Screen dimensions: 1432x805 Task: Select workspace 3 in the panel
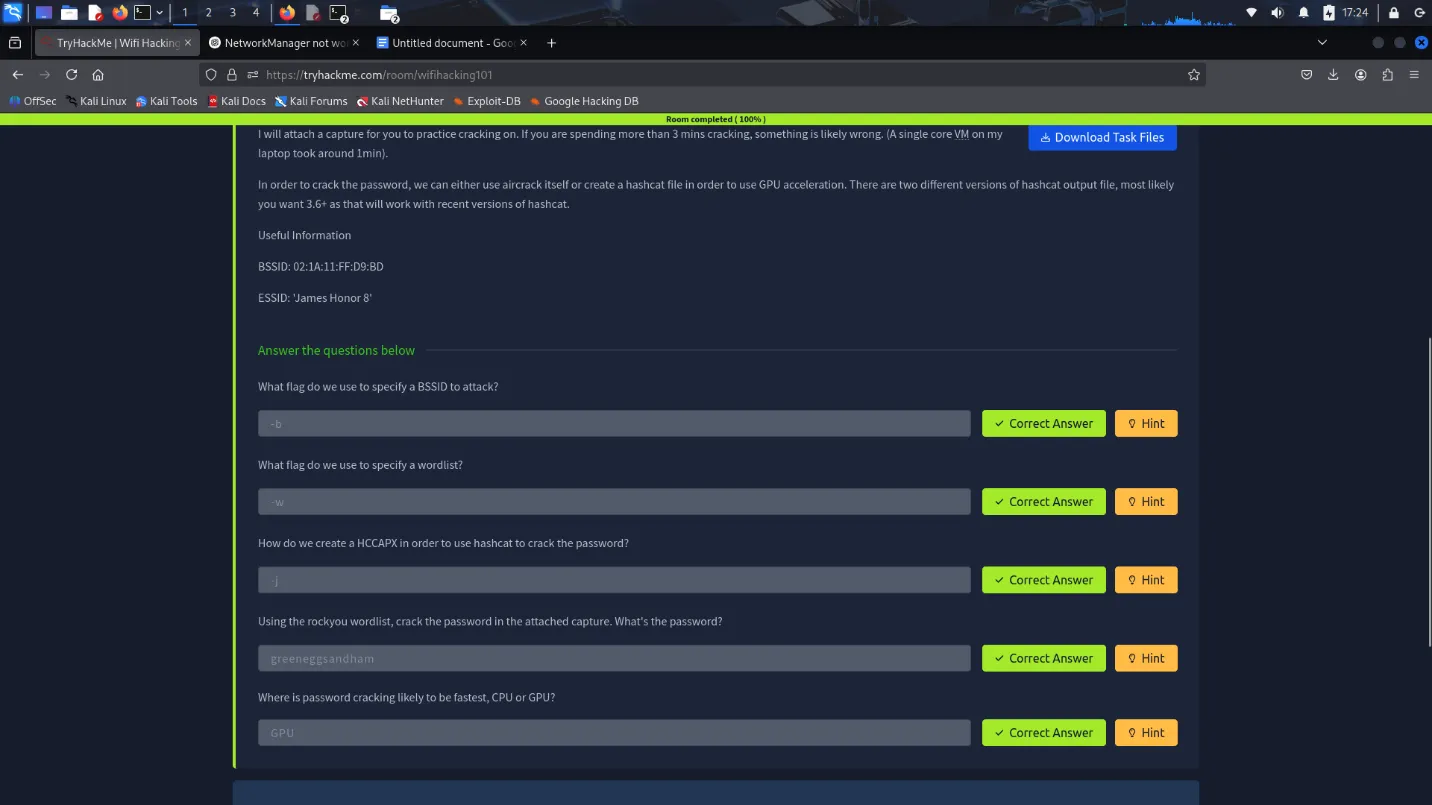pyautogui.click(x=232, y=13)
